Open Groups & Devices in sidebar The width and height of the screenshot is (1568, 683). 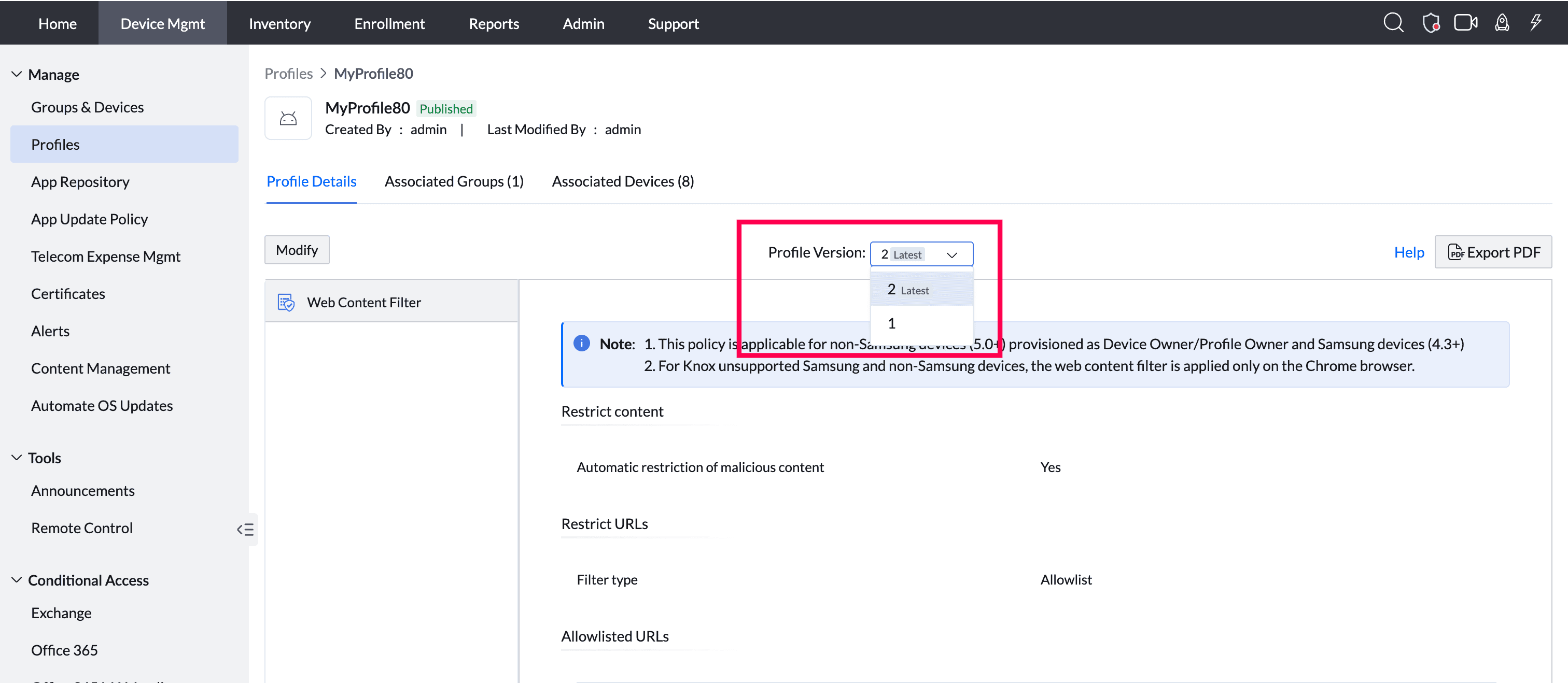pyautogui.click(x=88, y=107)
